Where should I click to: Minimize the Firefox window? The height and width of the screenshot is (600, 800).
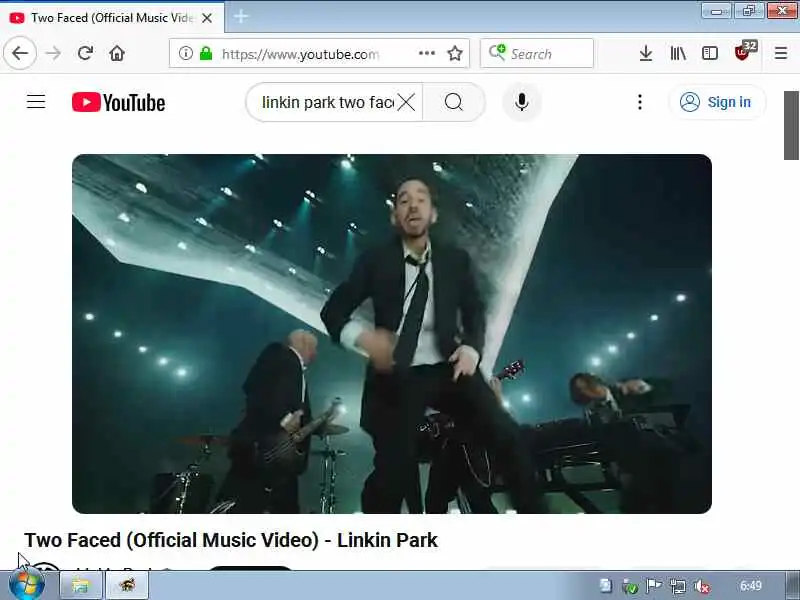(716, 11)
